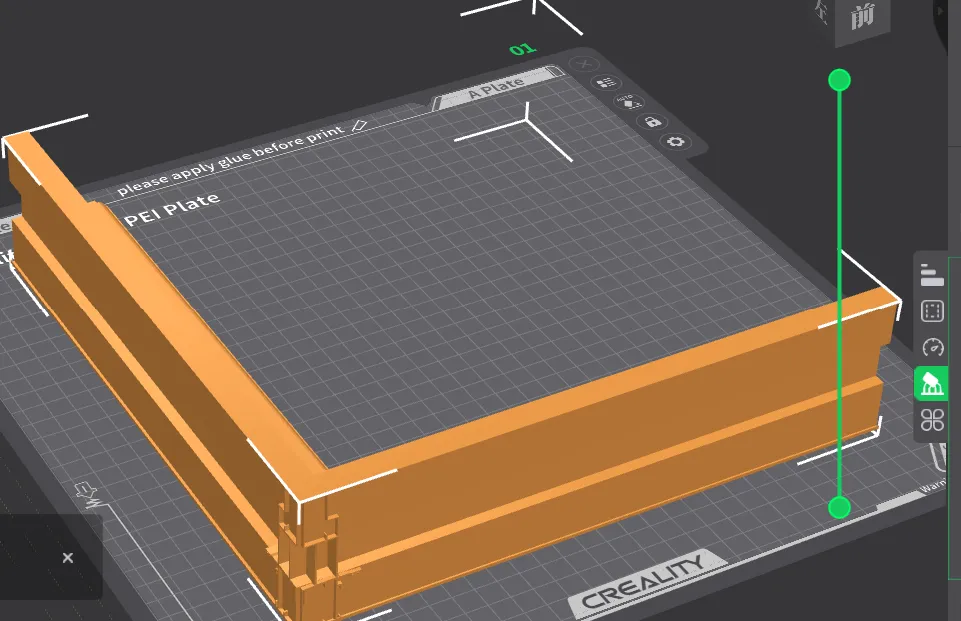Open the plate object list icon
This screenshot has width=961, height=621.
point(604,83)
